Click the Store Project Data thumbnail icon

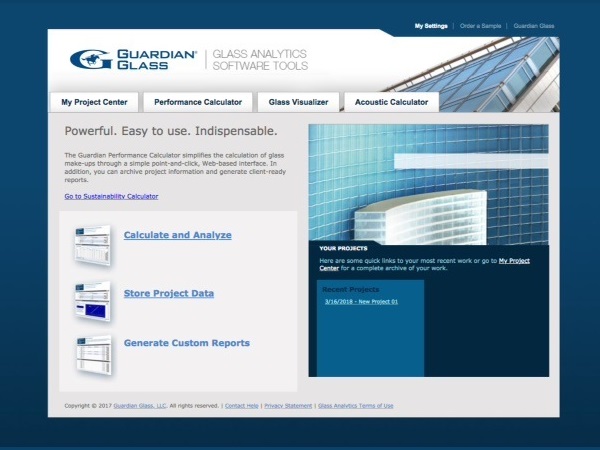coord(93,301)
